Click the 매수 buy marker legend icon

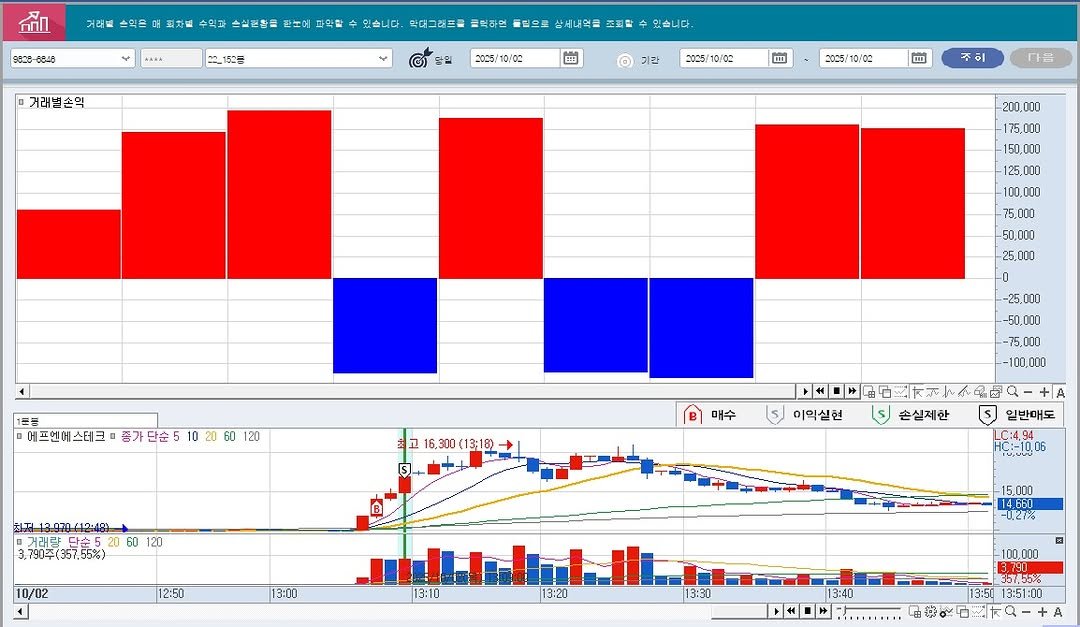691,415
